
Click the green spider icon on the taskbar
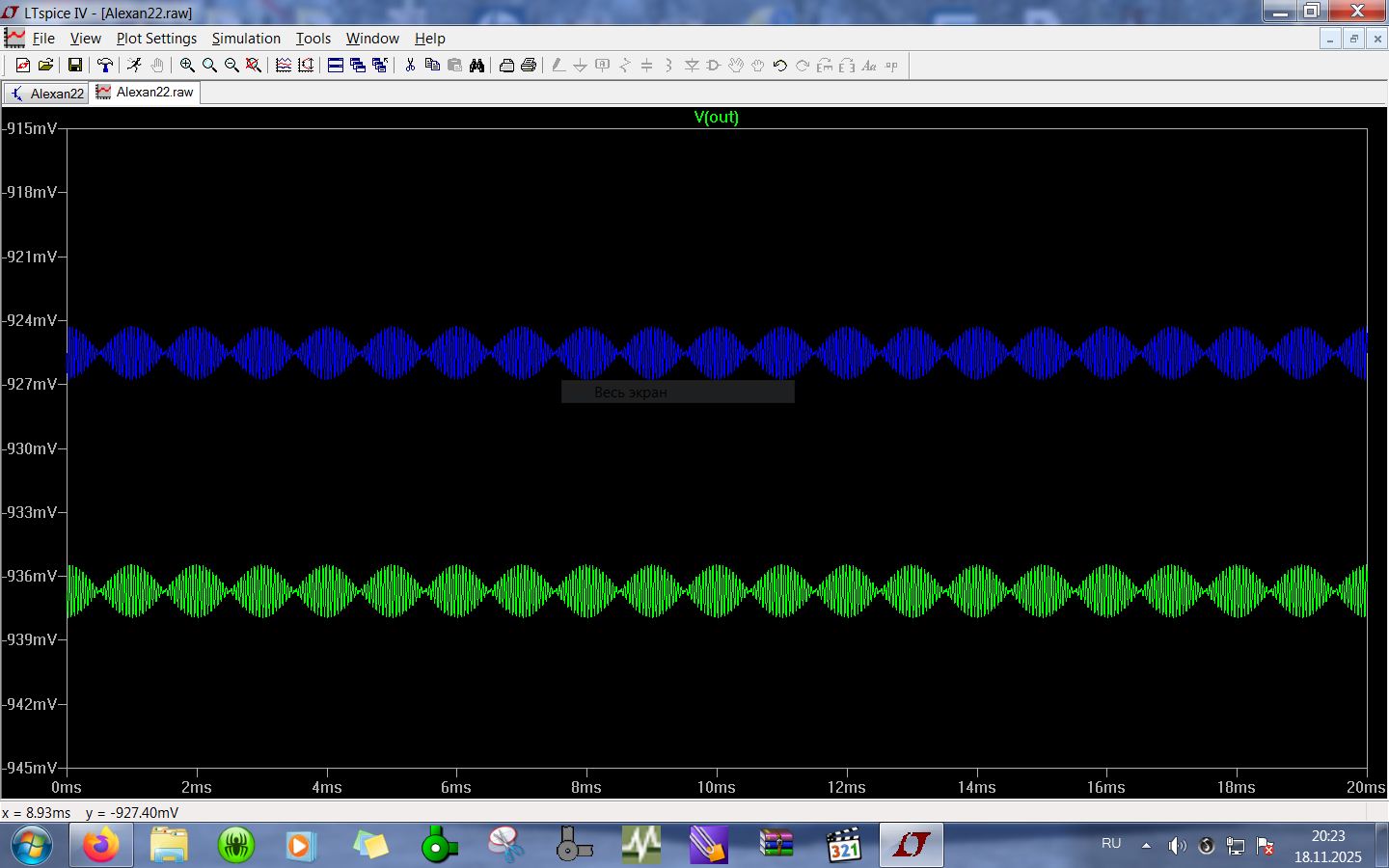click(x=236, y=846)
